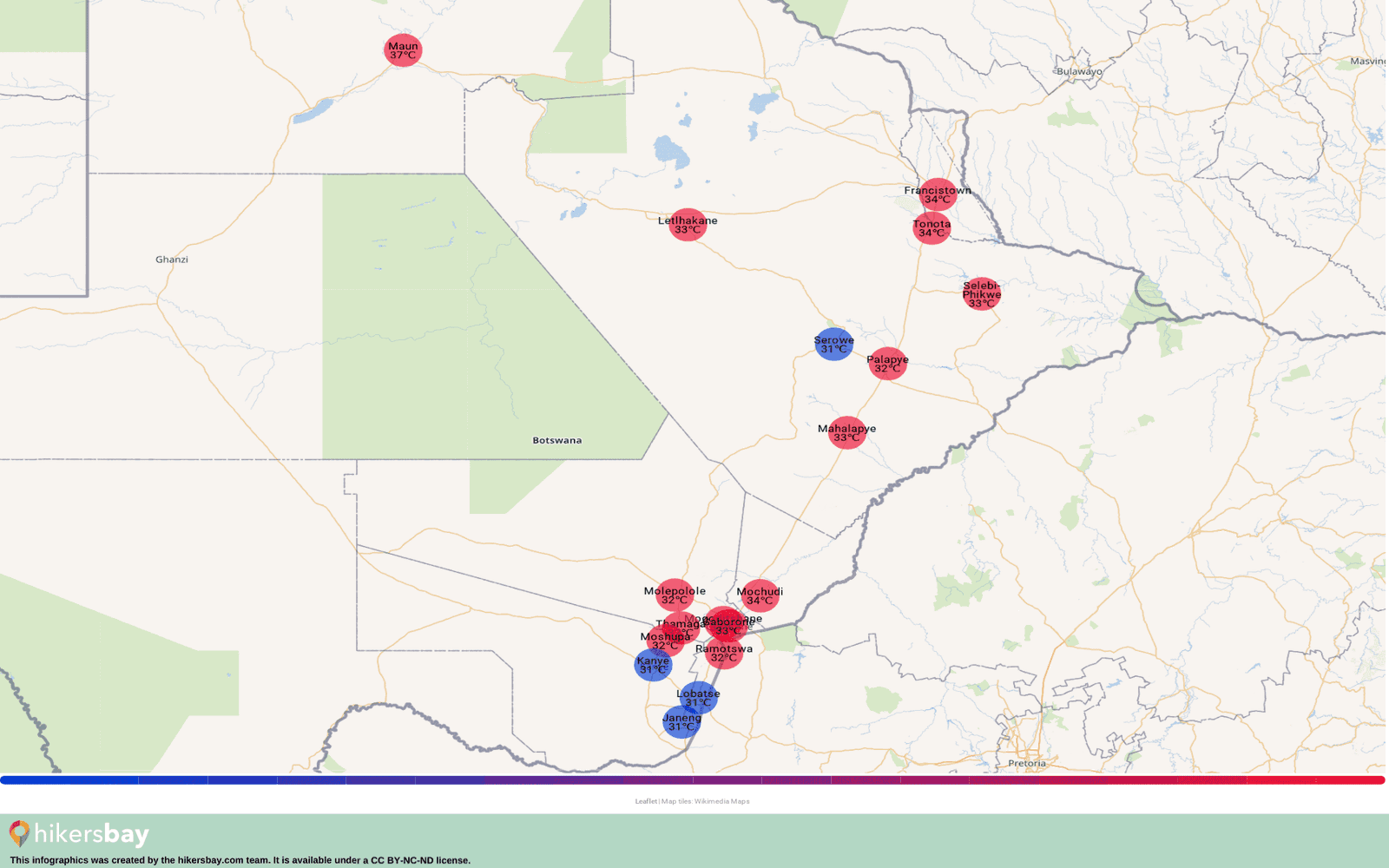The image size is (1389, 868).
Task: Select the Tonota 34°C marker
Action: pyautogui.click(x=931, y=228)
